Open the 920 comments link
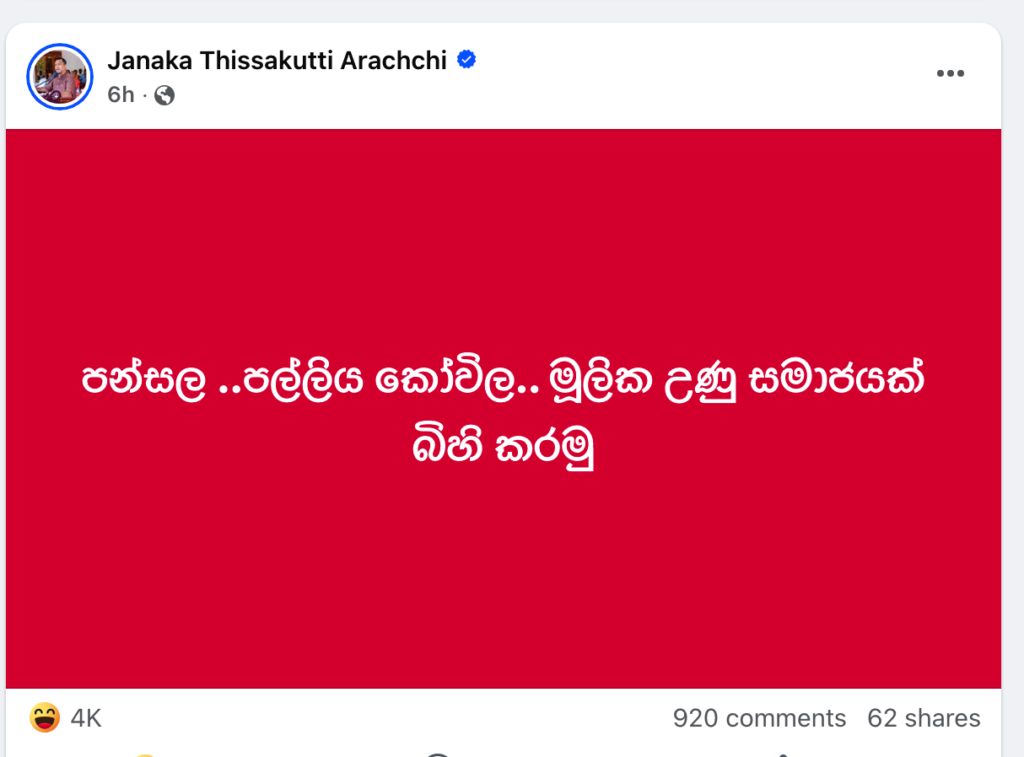This screenshot has width=1024, height=757. click(x=759, y=718)
